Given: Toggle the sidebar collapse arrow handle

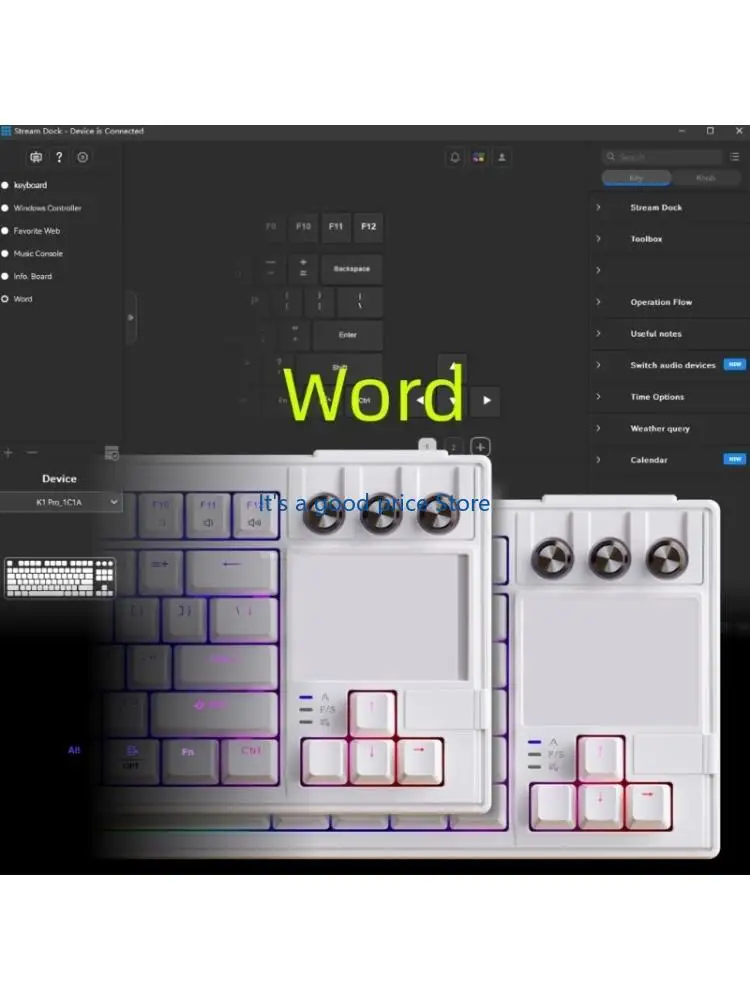Looking at the screenshot, I should (131, 317).
